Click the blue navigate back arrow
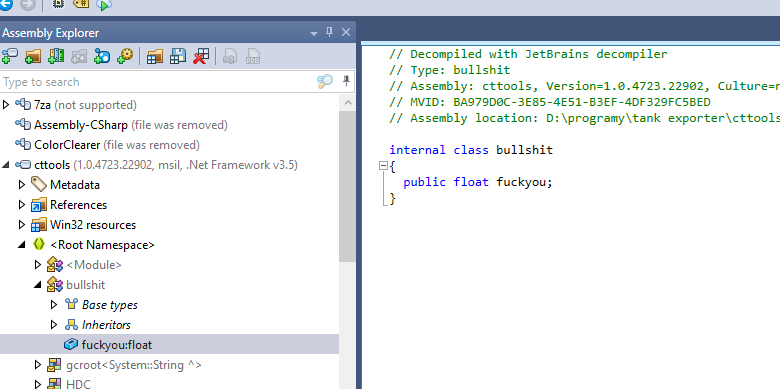 (5, 5)
